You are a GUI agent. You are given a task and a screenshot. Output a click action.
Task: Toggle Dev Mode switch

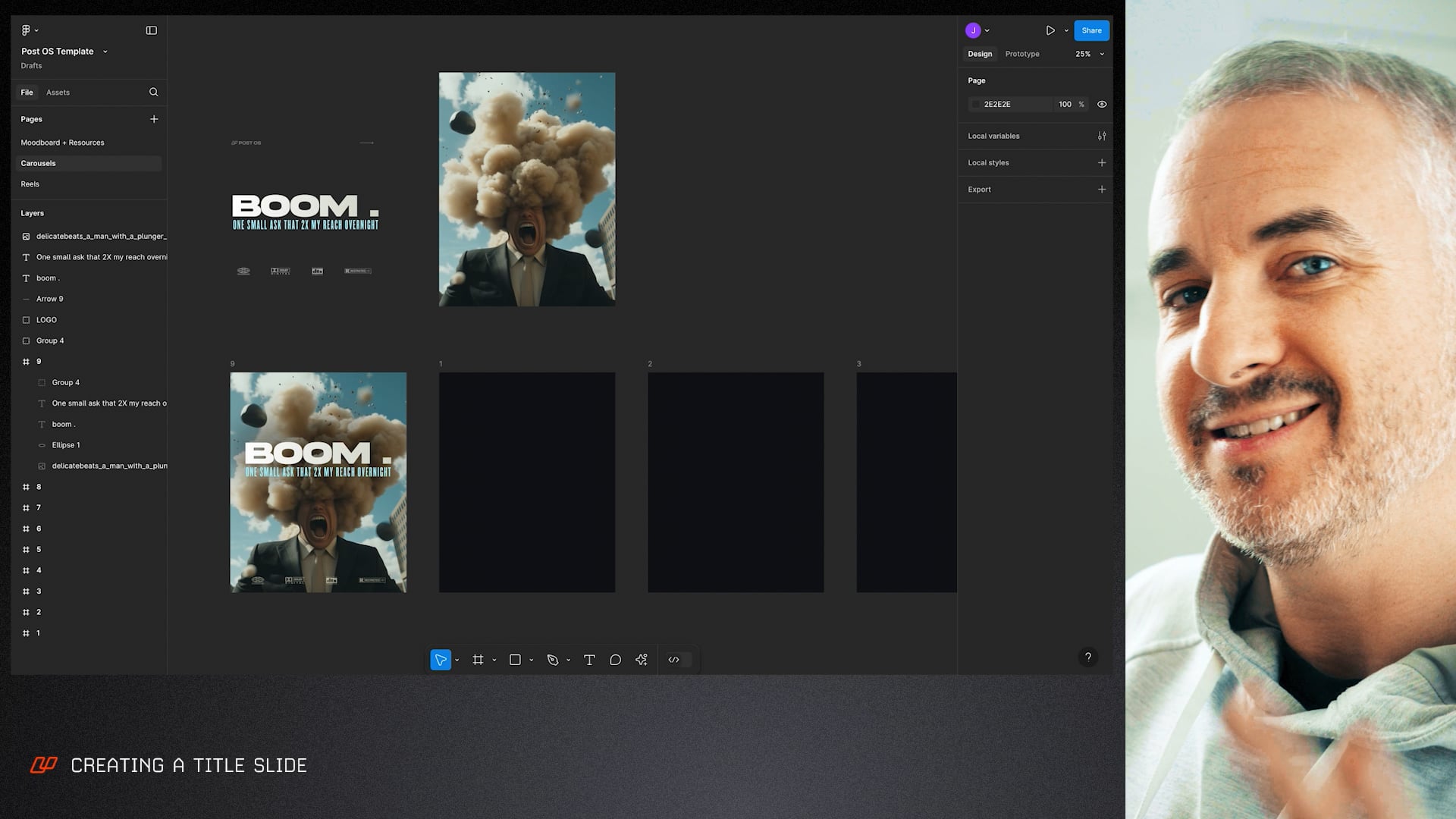(679, 660)
